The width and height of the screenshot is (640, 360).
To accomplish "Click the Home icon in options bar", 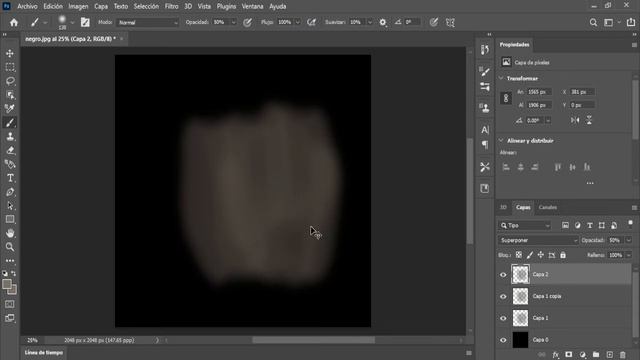I will (14, 22).
